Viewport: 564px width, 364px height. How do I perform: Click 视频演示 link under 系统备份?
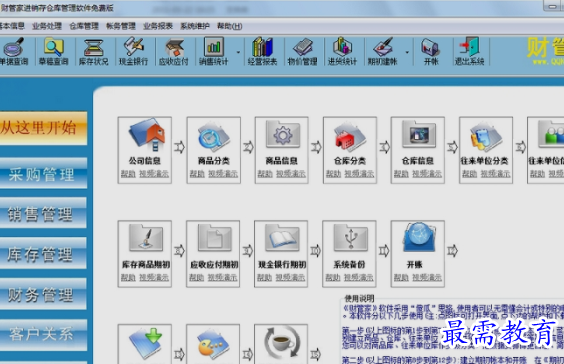(359, 277)
